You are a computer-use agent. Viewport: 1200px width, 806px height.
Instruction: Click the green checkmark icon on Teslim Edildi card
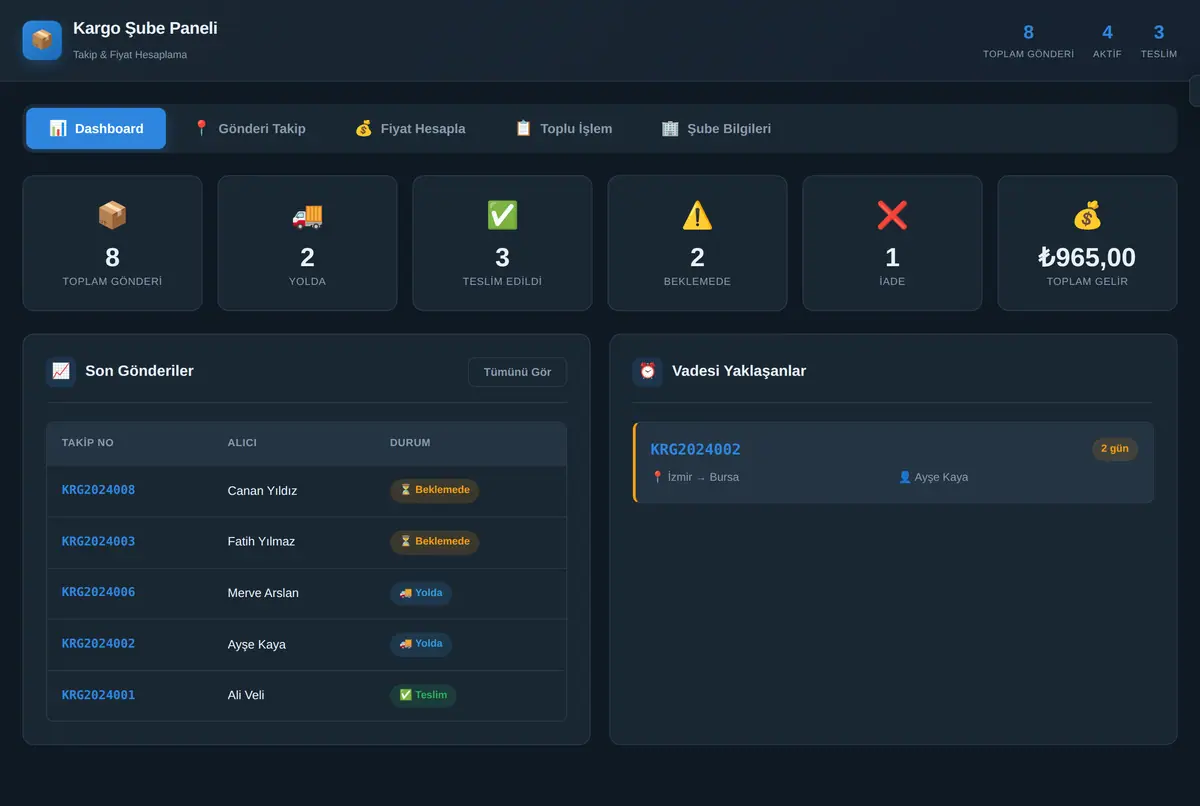pyautogui.click(x=502, y=215)
